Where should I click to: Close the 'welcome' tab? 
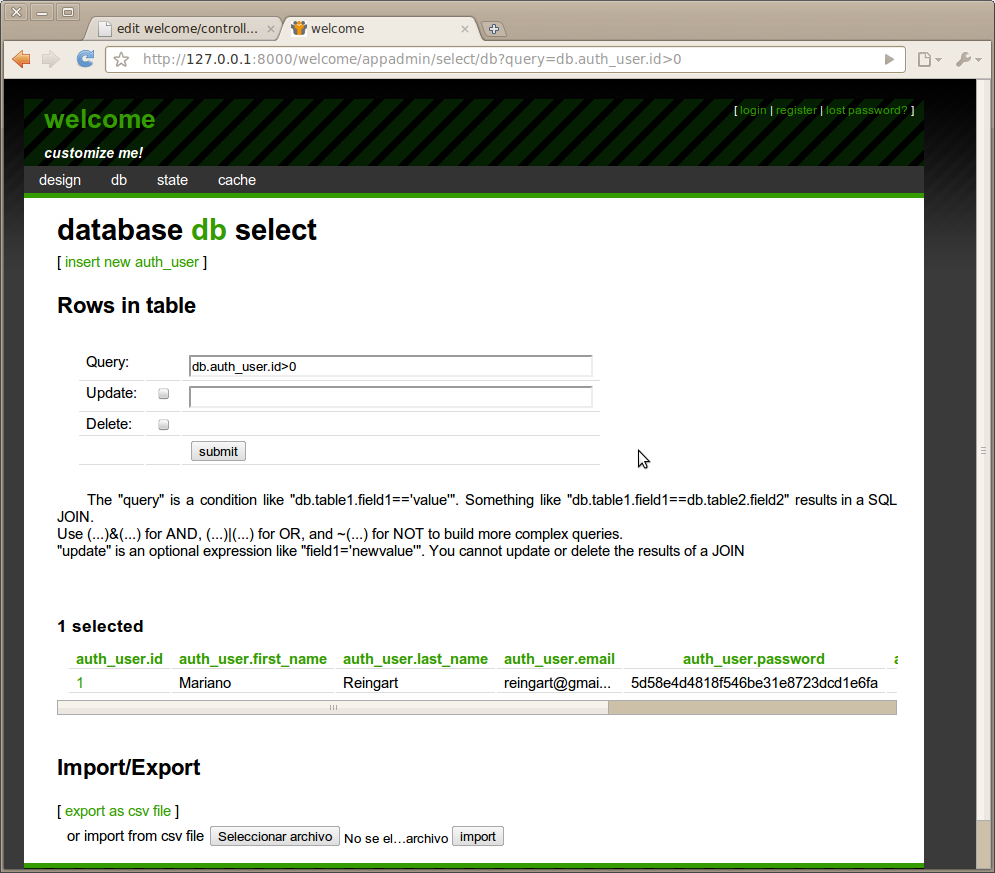(465, 29)
